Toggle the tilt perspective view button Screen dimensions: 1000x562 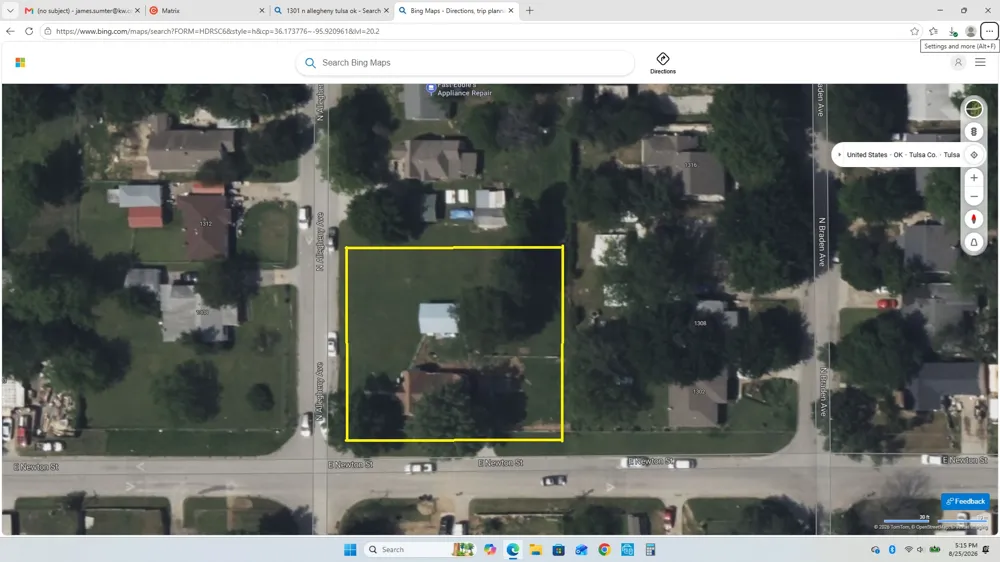click(x=974, y=242)
